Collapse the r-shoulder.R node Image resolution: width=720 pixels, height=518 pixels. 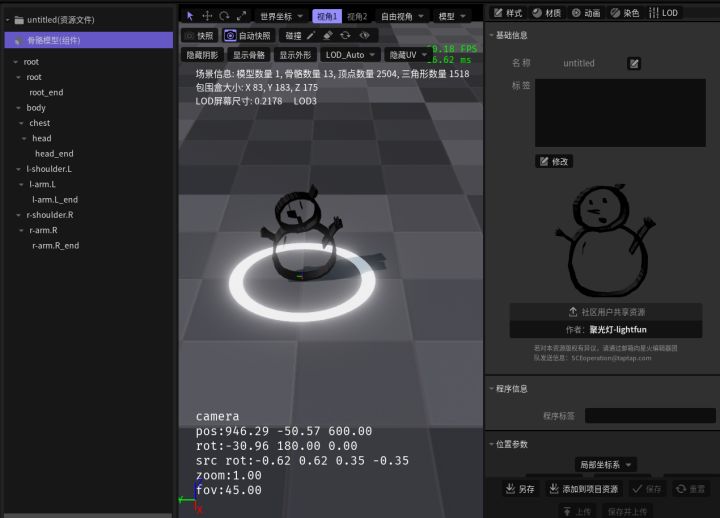click(18, 215)
